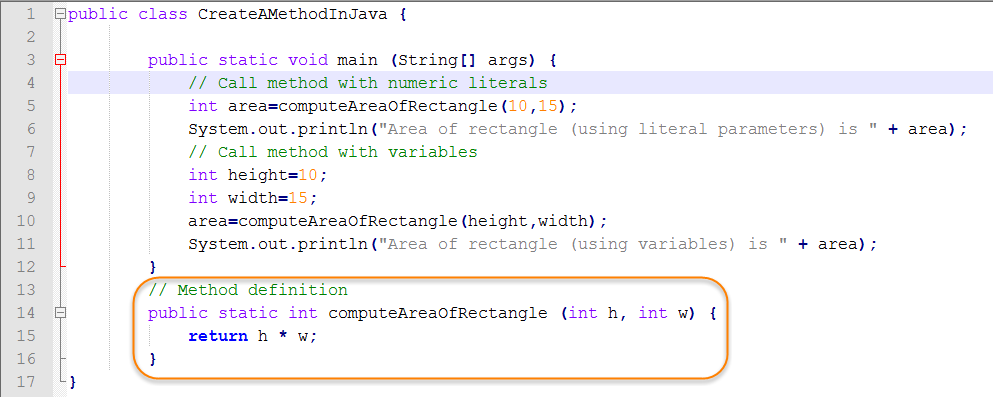Screen dimensions: 993x397
Task: Click the 'Method definition' comment
Action: 263,290
